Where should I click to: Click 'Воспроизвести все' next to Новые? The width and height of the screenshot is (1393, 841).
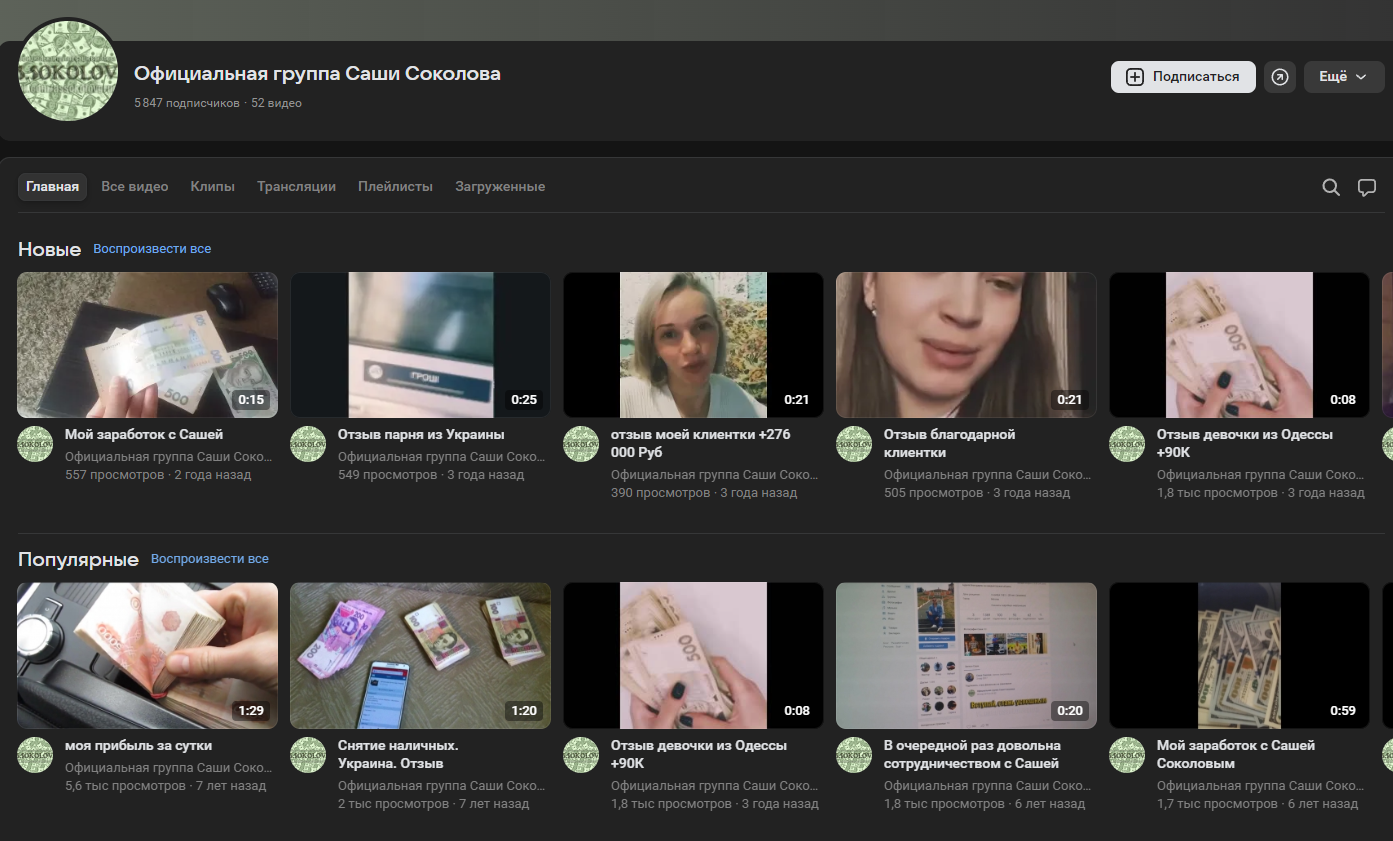point(152,249)
